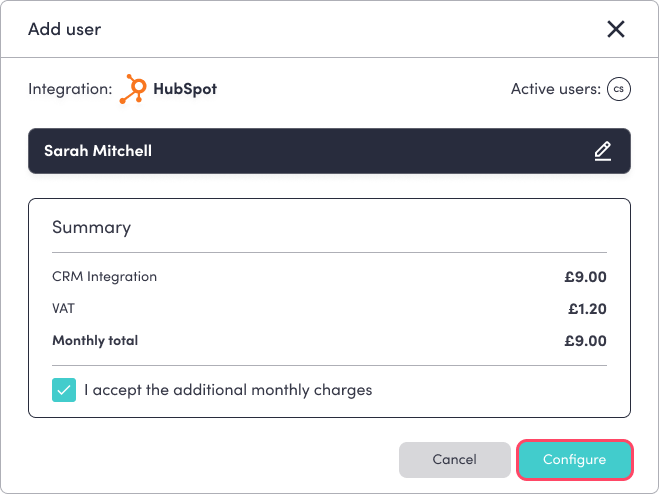The width and height of the screenshot is (659, 494).
Task: Click the Integration label text
Action: [70, 89]
